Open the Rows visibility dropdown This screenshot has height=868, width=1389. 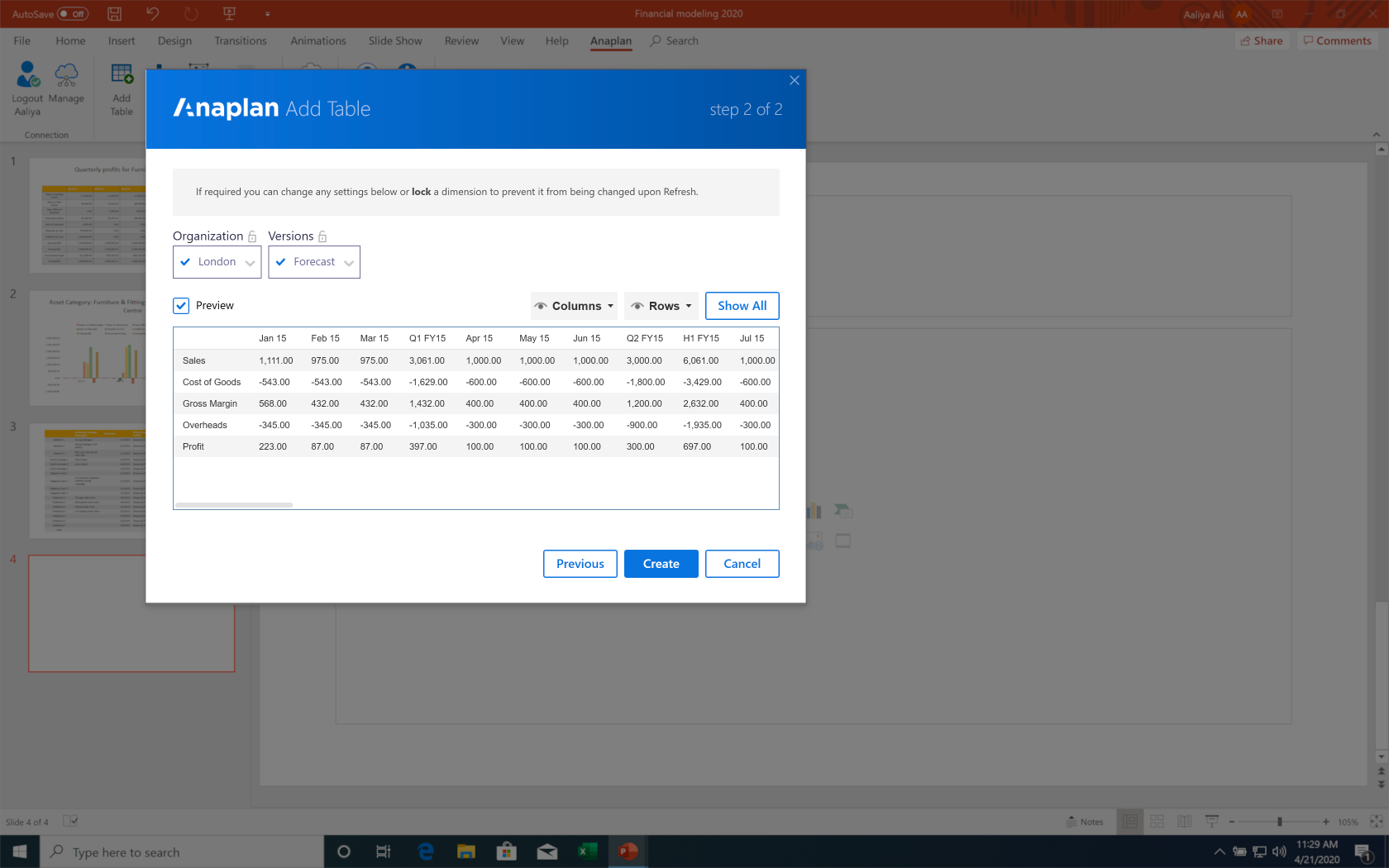click(x=661, y=306)
